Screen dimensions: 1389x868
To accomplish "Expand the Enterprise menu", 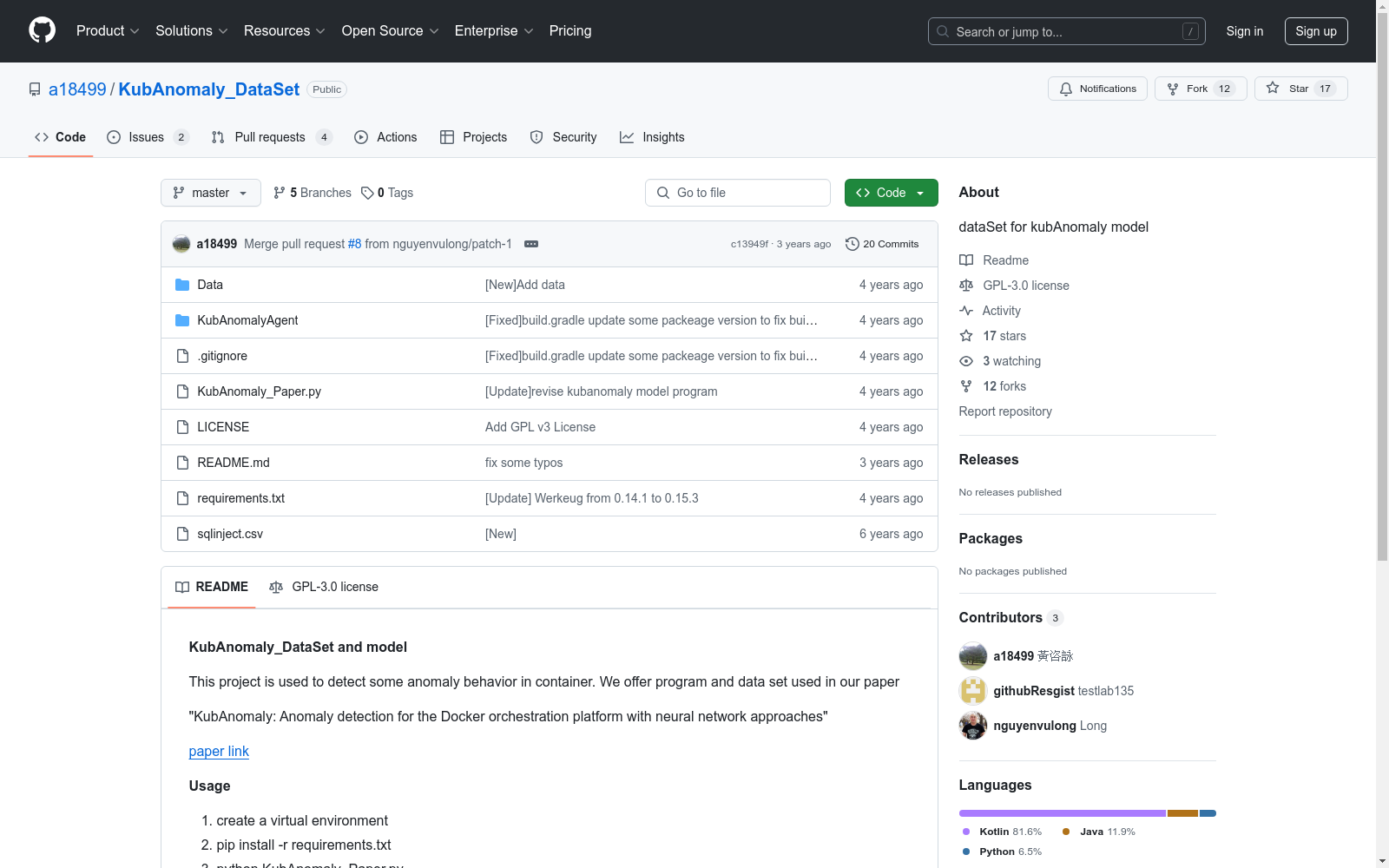I will coord(494,31).
